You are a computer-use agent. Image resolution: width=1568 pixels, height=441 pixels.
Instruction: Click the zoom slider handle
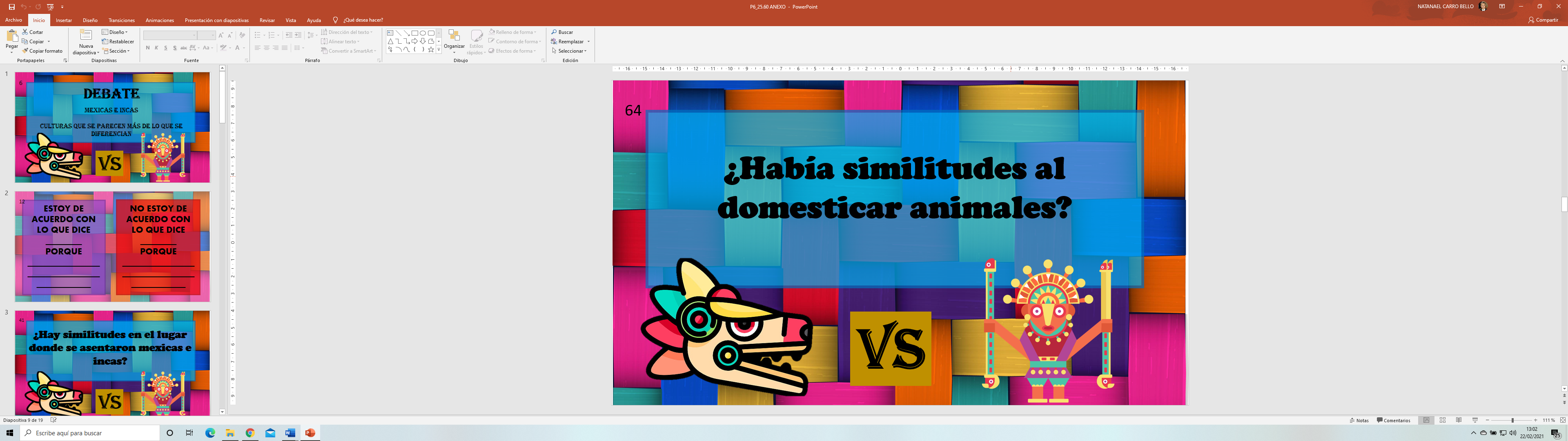coord(1512,420)
